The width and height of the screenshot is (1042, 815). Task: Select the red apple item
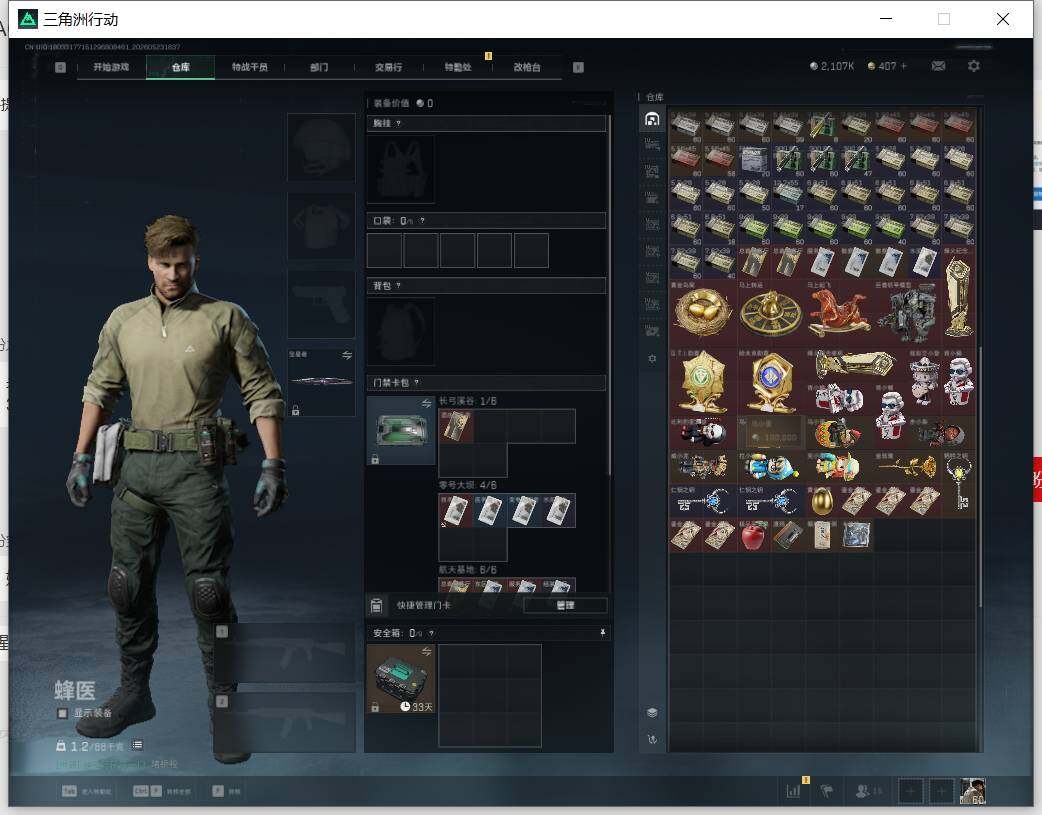754,535
